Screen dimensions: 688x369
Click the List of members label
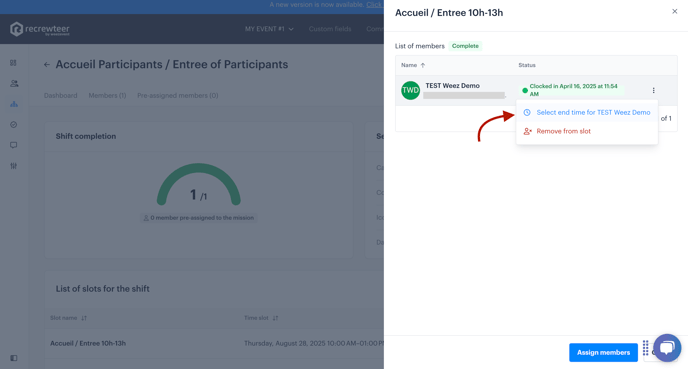click(419, 46)
